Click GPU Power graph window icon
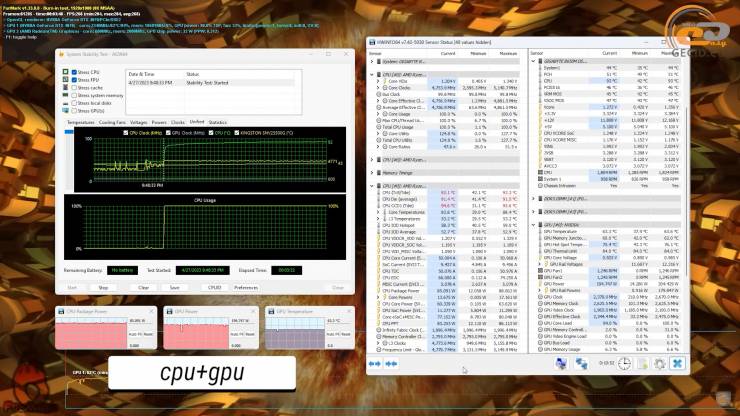 [x=169, y=312]
